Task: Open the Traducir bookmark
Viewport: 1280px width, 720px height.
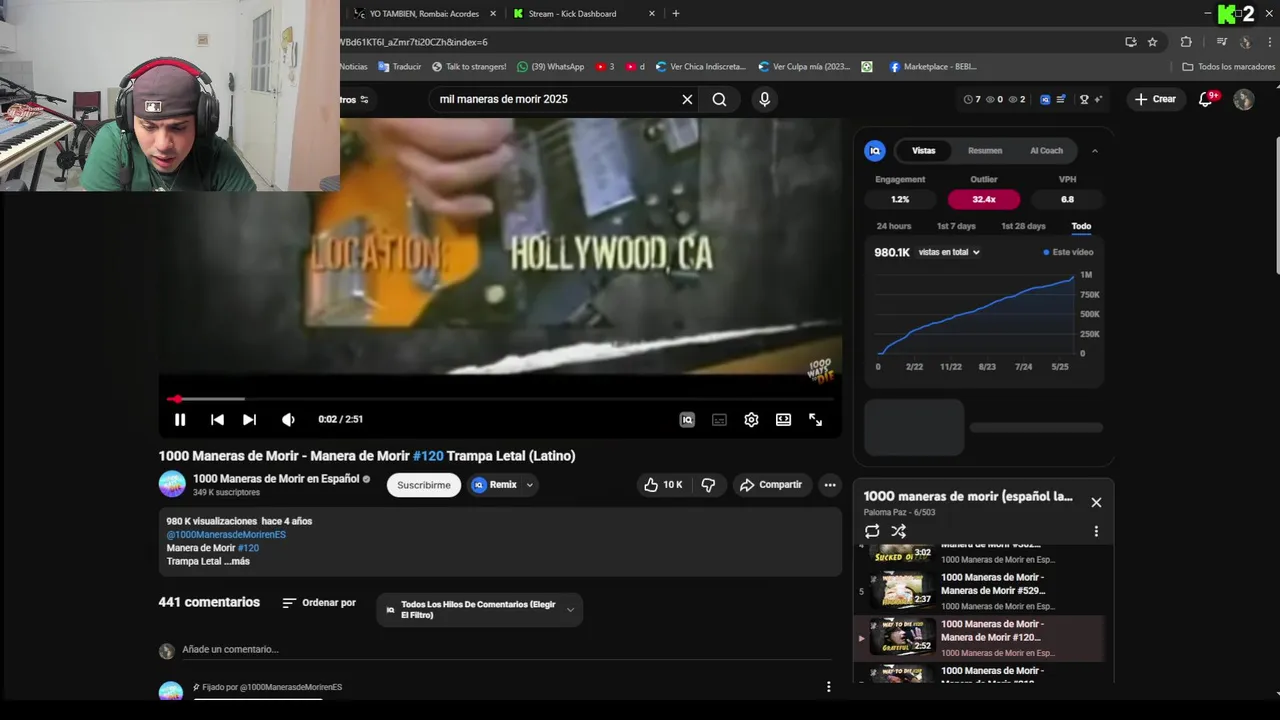Action: 400,67
